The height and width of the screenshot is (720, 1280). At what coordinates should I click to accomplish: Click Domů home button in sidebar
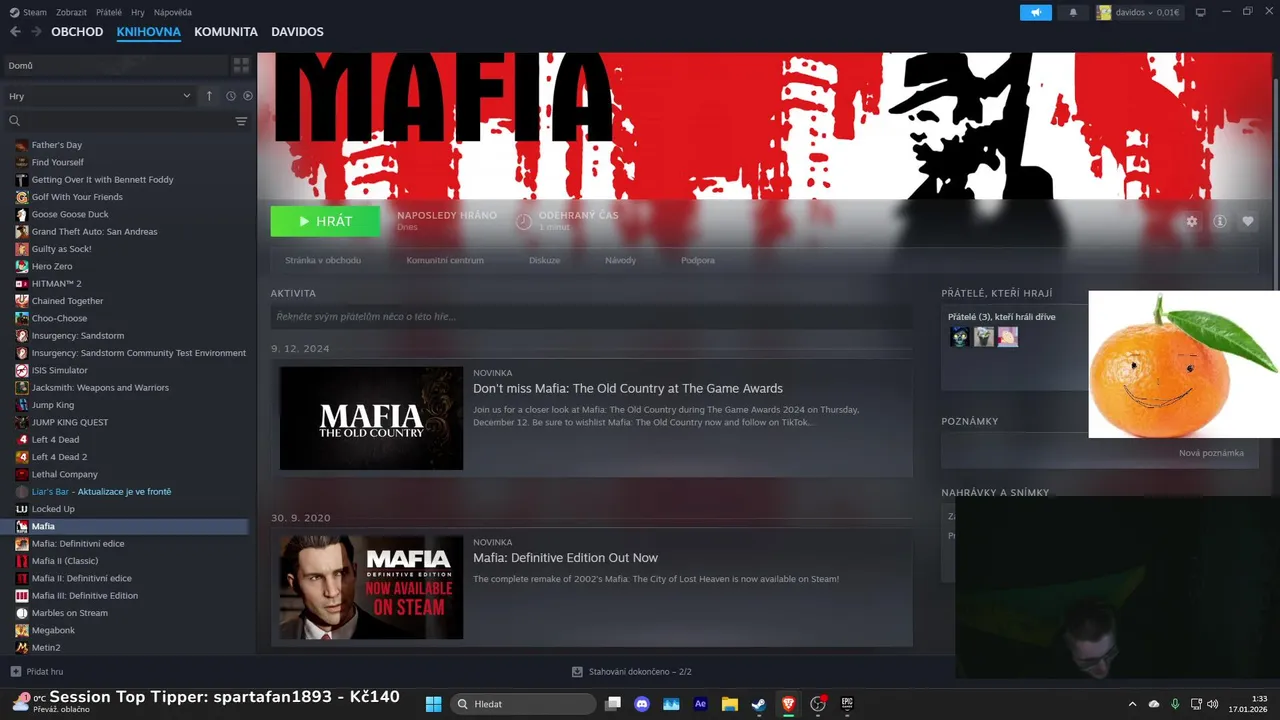[115, 65]
